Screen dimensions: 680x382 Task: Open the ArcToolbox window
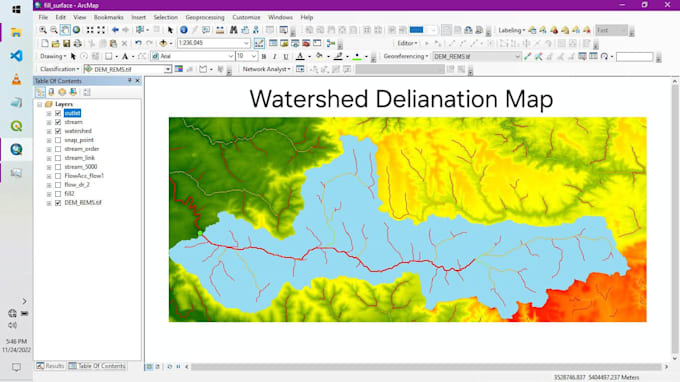(306, 43)
